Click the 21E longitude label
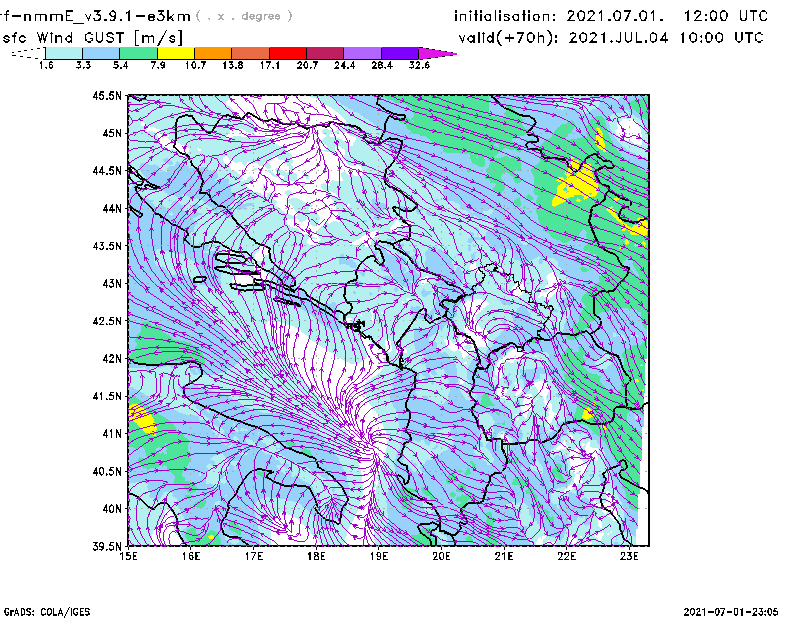Image resolution: width=800 pixels, height=618 pixels. [x=504, y=556]
